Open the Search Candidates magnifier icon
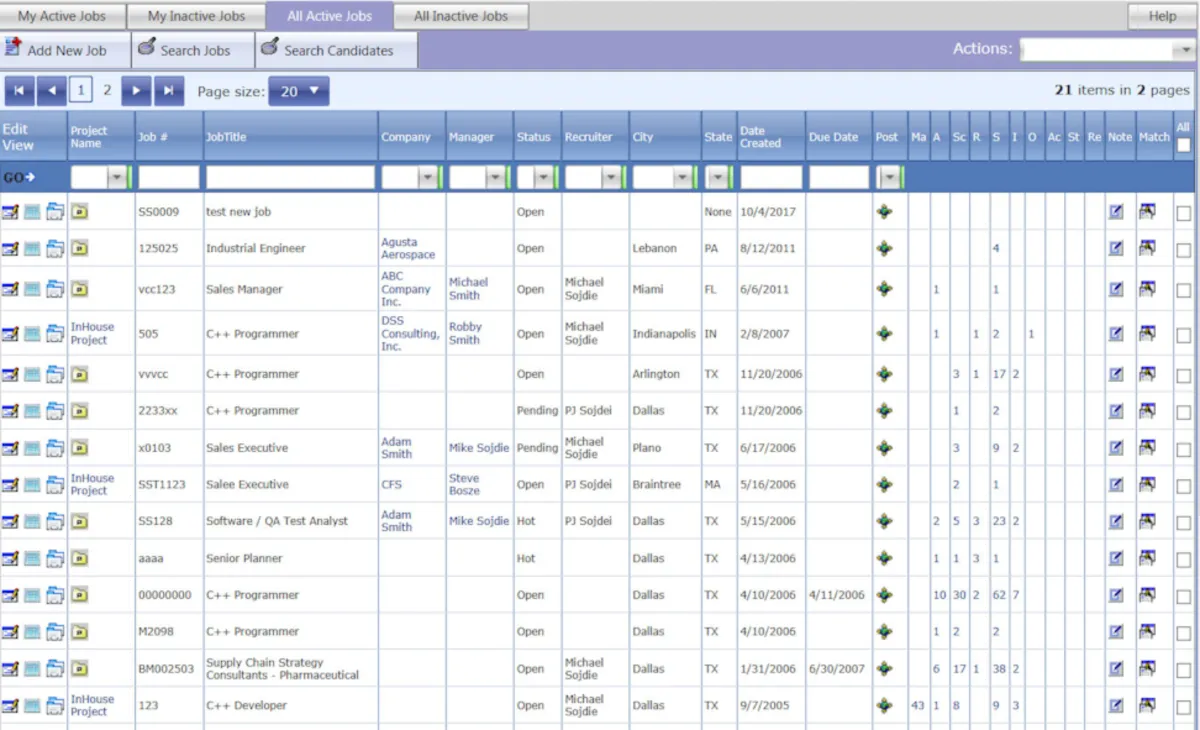This screenshot has height=730, width=1200. point(270,49)
